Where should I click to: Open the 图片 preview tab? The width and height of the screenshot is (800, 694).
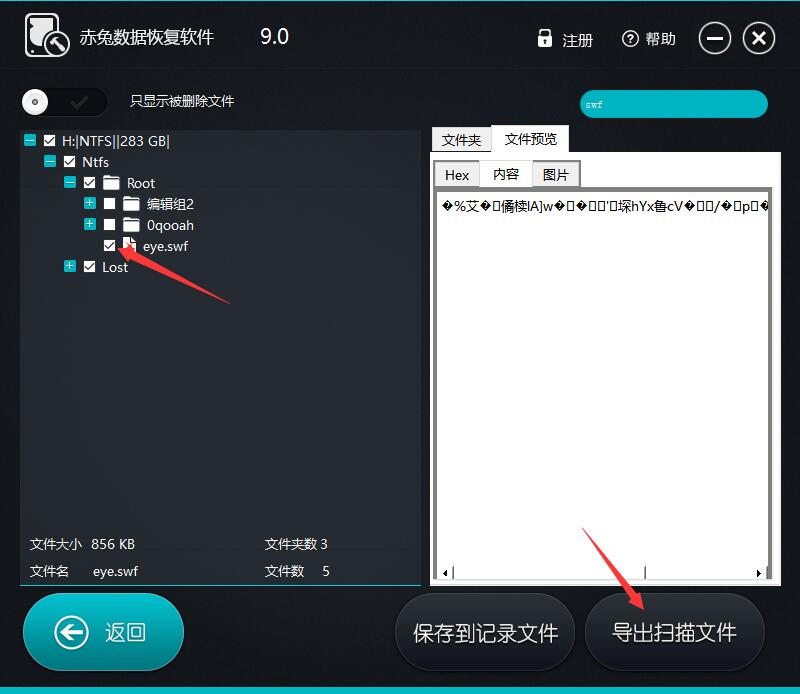point(555,174)
